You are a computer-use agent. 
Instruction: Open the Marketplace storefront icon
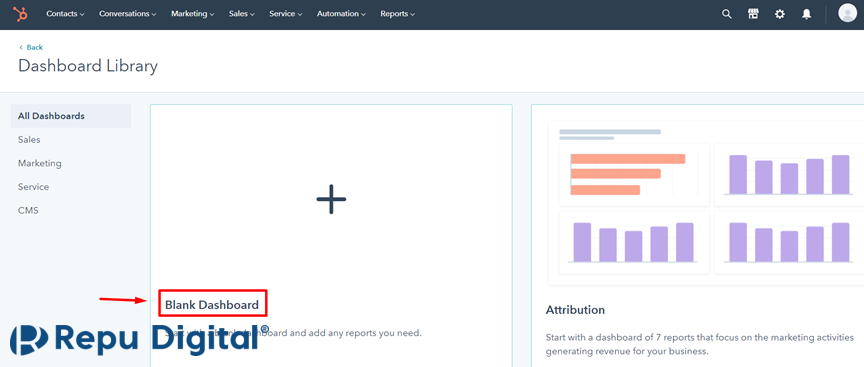pos(753,14)
